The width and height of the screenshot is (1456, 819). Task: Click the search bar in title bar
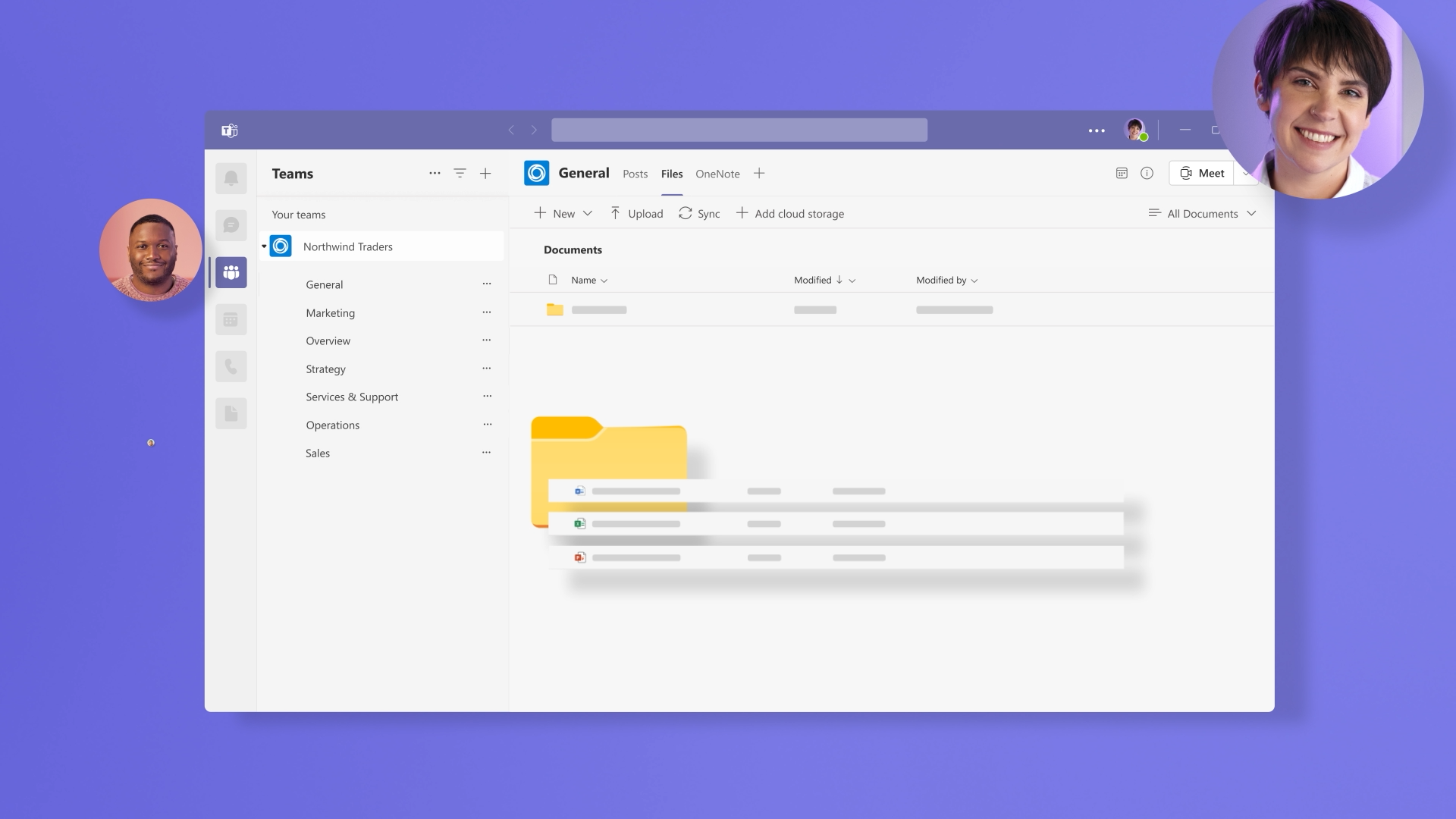pyautogui.click(x=739, y=130)
